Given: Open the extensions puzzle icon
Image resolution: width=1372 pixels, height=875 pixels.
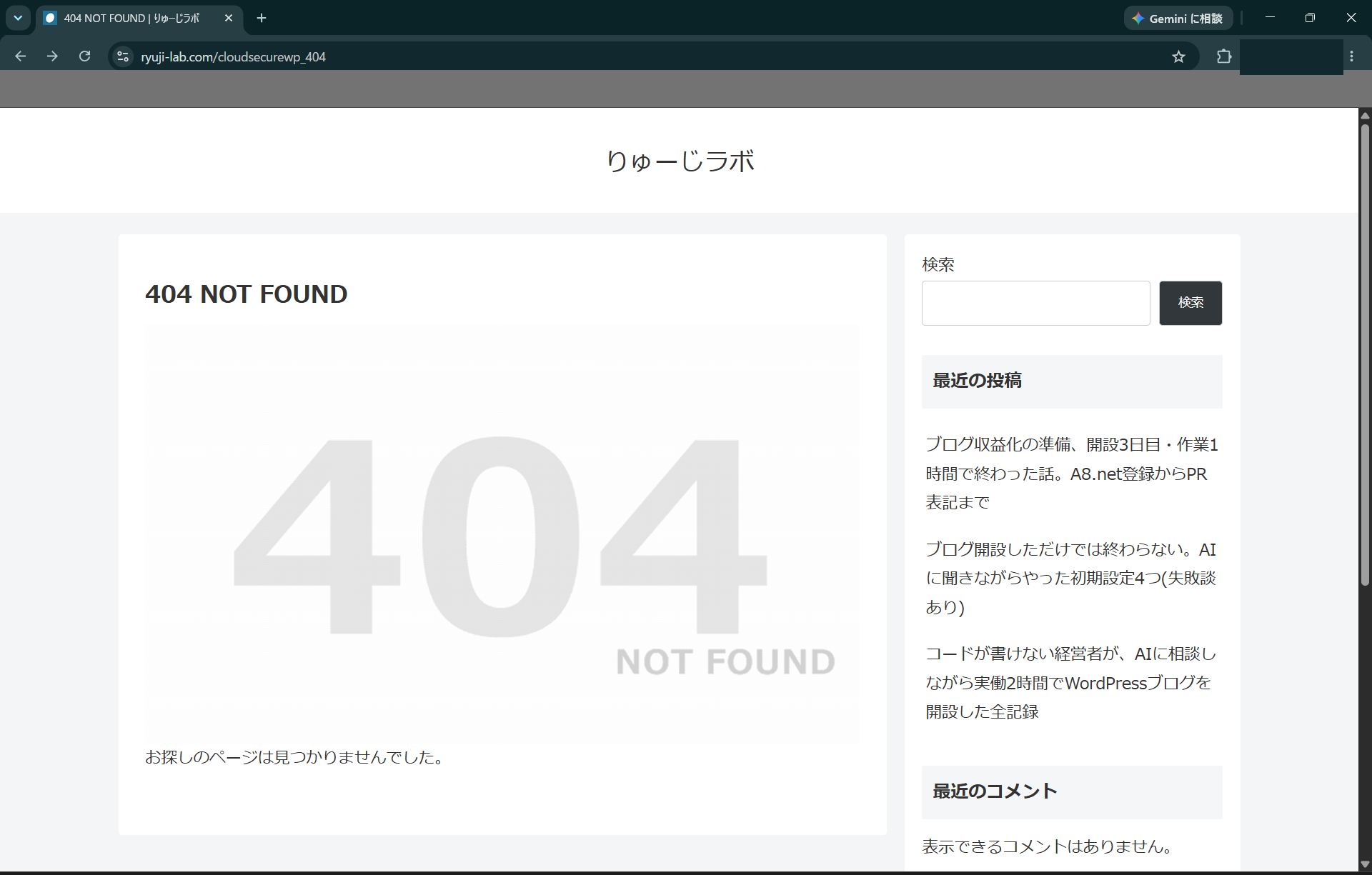Looking at the screenshot, I should [1224, 56].
